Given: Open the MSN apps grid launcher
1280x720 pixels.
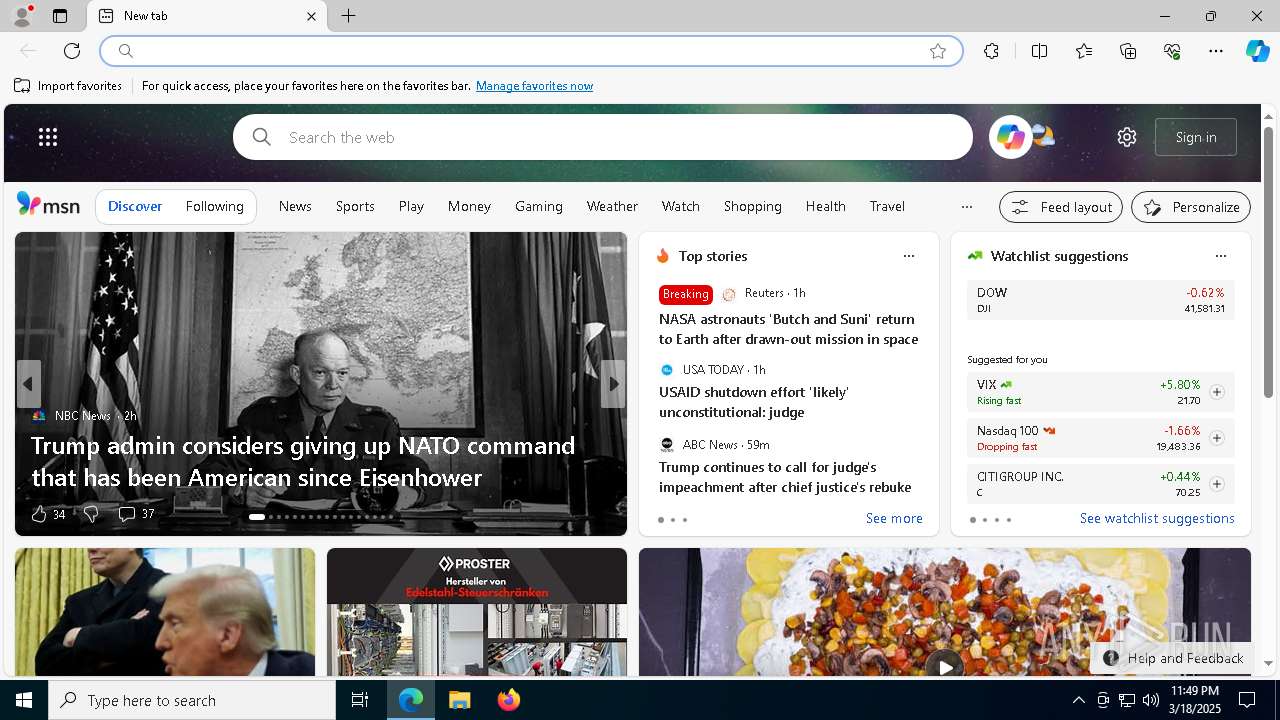Looking at the screenshot, I should 48,137.
